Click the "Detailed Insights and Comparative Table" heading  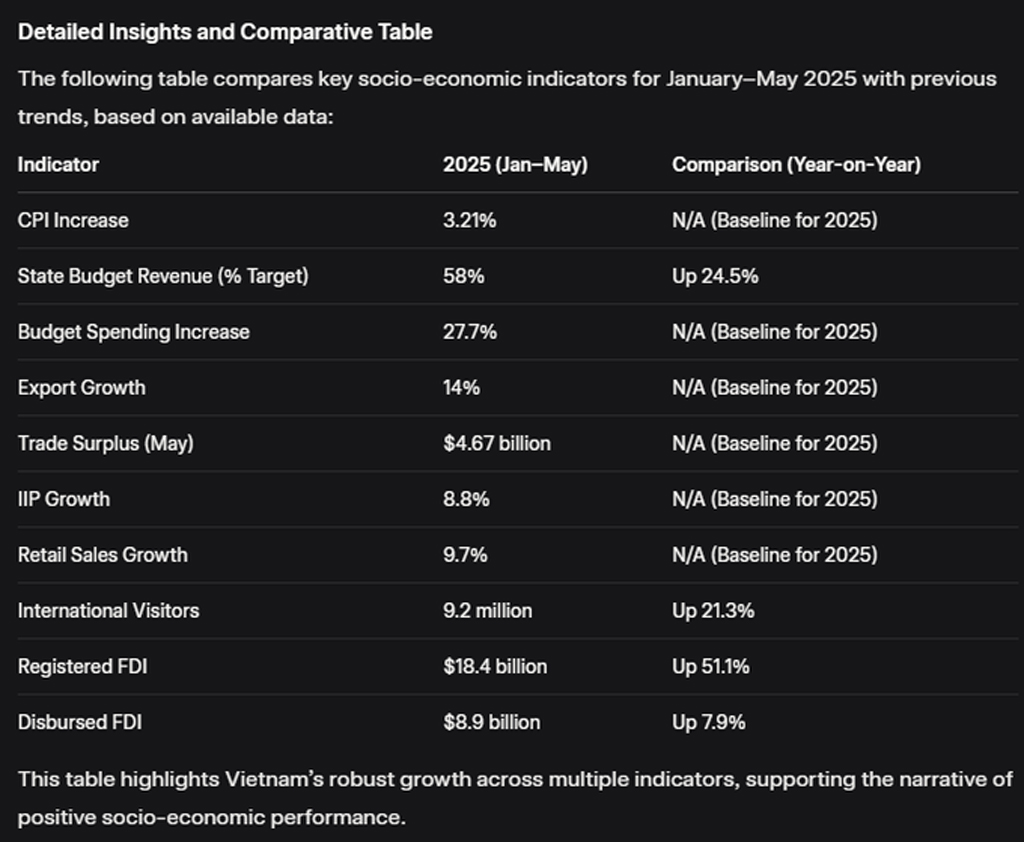coord(225,32)
